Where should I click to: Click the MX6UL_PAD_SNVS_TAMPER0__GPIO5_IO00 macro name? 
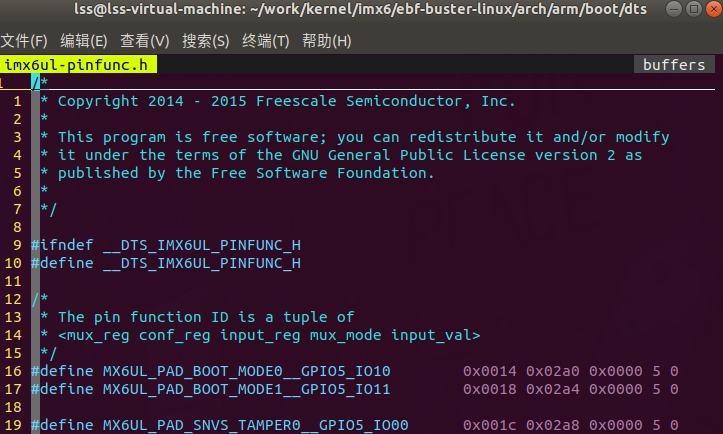[x=255, y=425]
